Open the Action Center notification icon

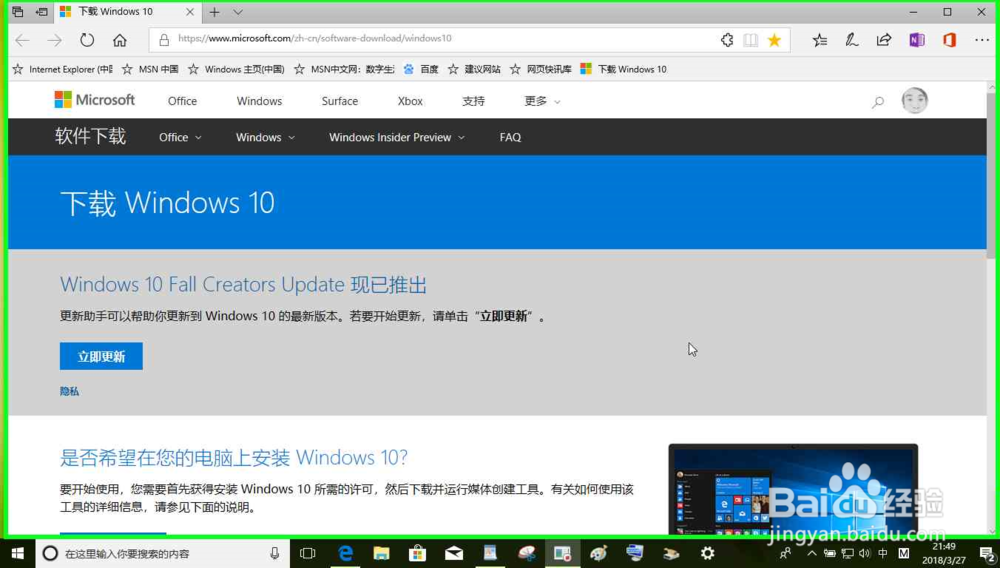[x=986, y=554]
